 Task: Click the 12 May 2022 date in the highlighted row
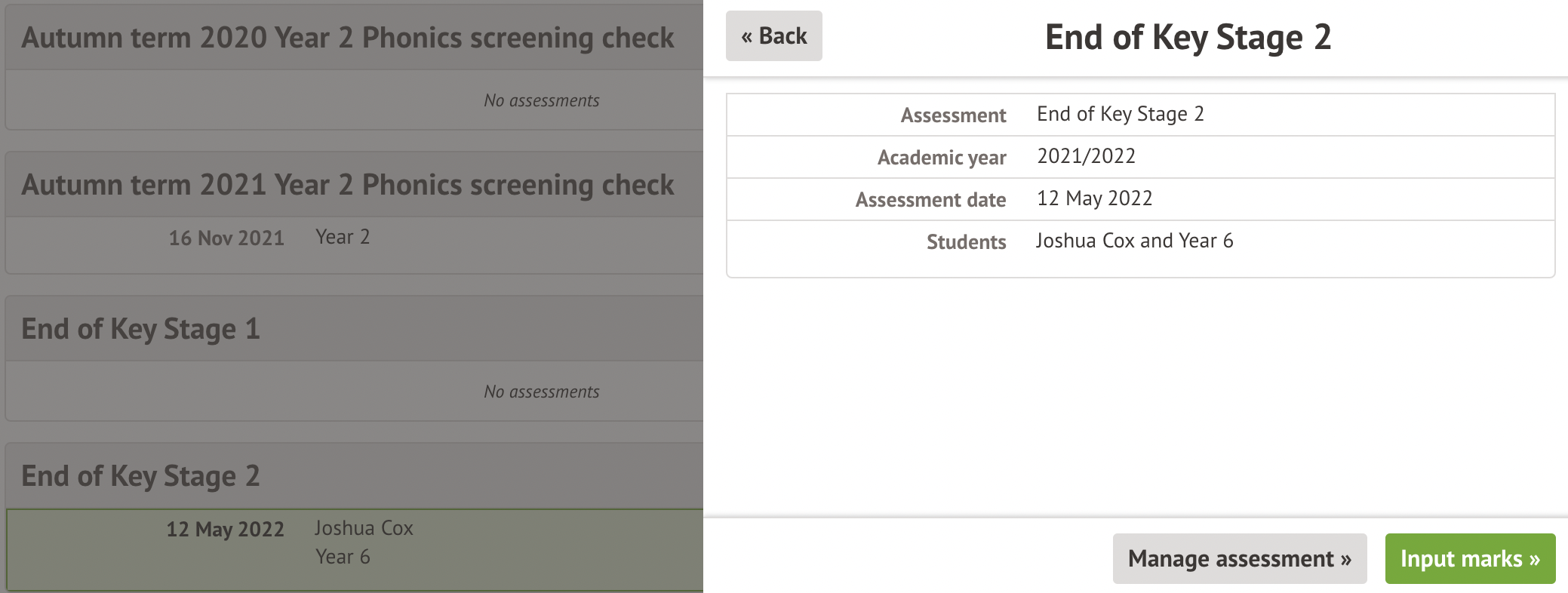(225, 530)
